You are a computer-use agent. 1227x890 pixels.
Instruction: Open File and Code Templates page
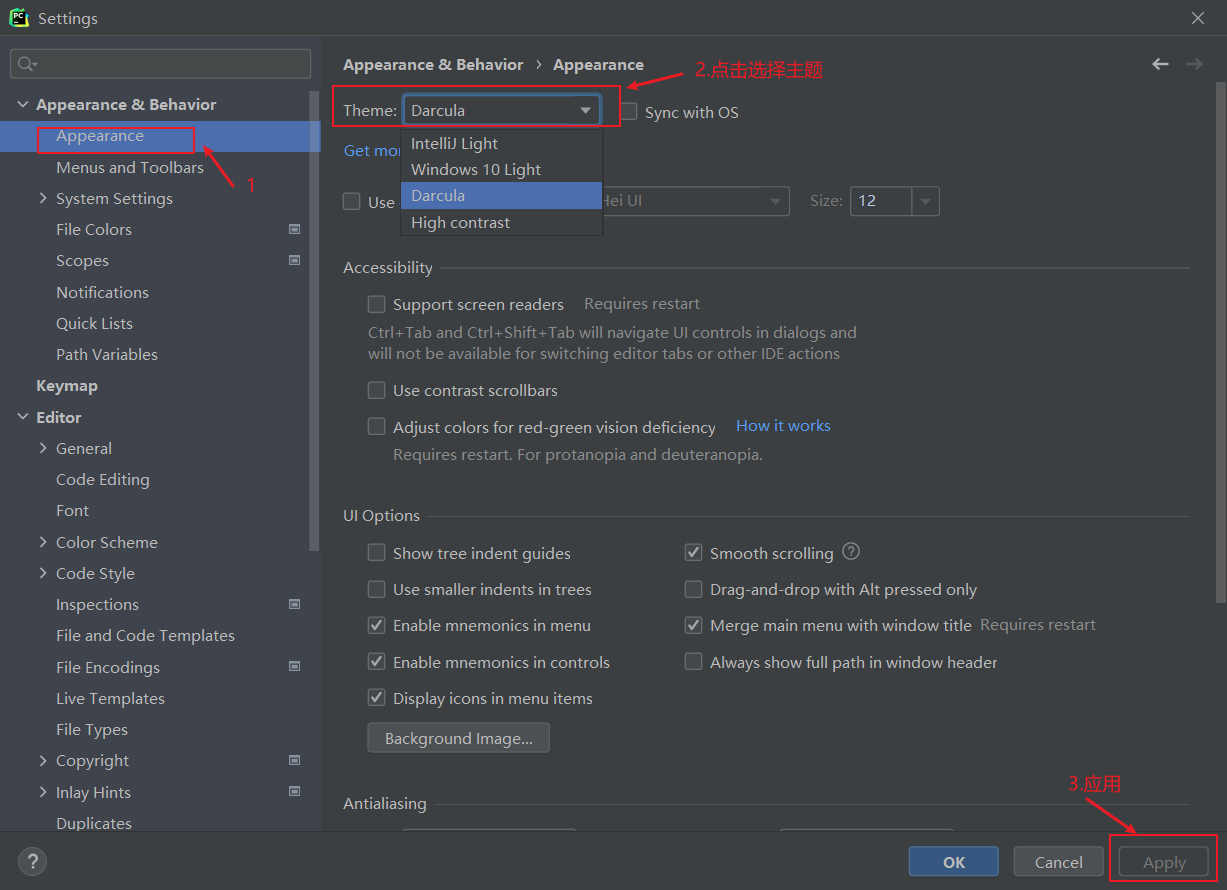145,635
